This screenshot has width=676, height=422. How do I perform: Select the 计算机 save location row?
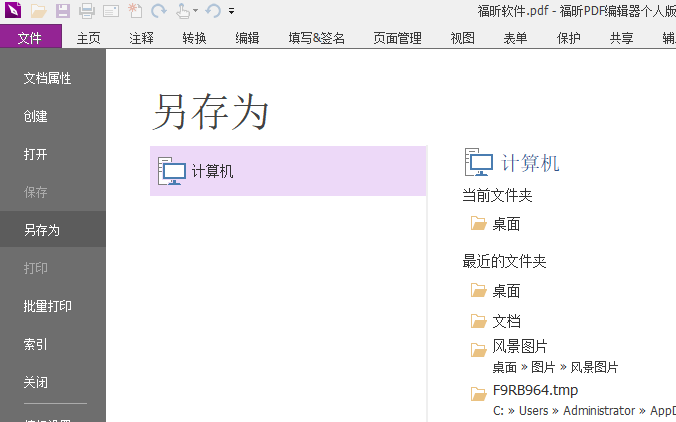point(288,171)
